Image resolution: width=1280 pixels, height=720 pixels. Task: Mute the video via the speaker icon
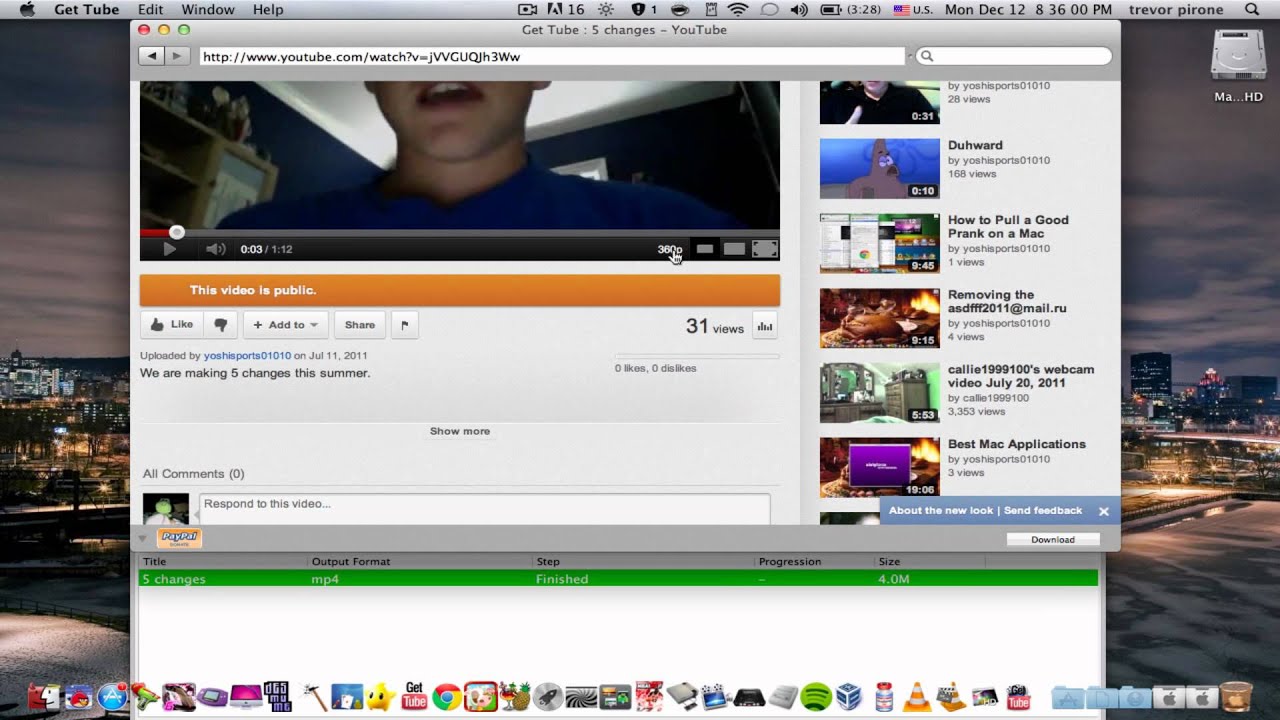(215, 249)
